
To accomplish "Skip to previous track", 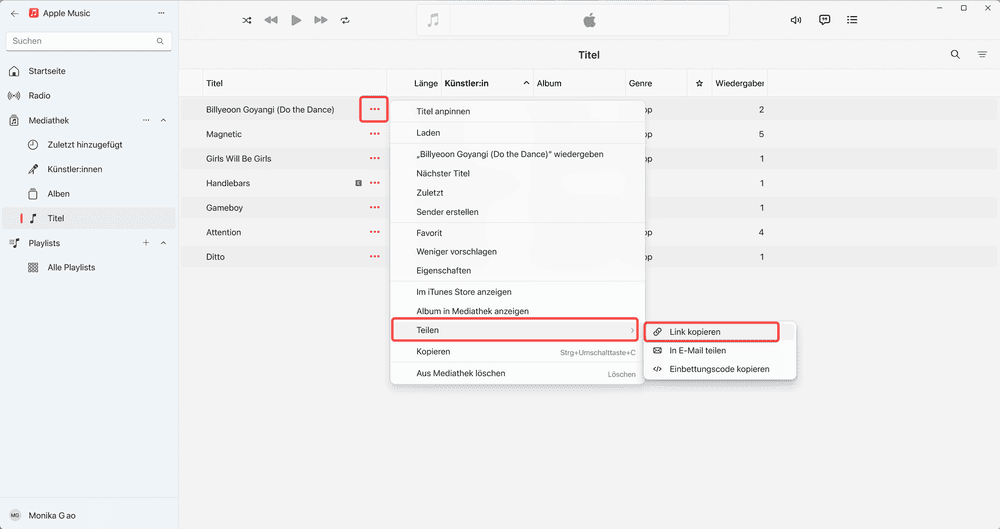I will [x=271, y=20].
